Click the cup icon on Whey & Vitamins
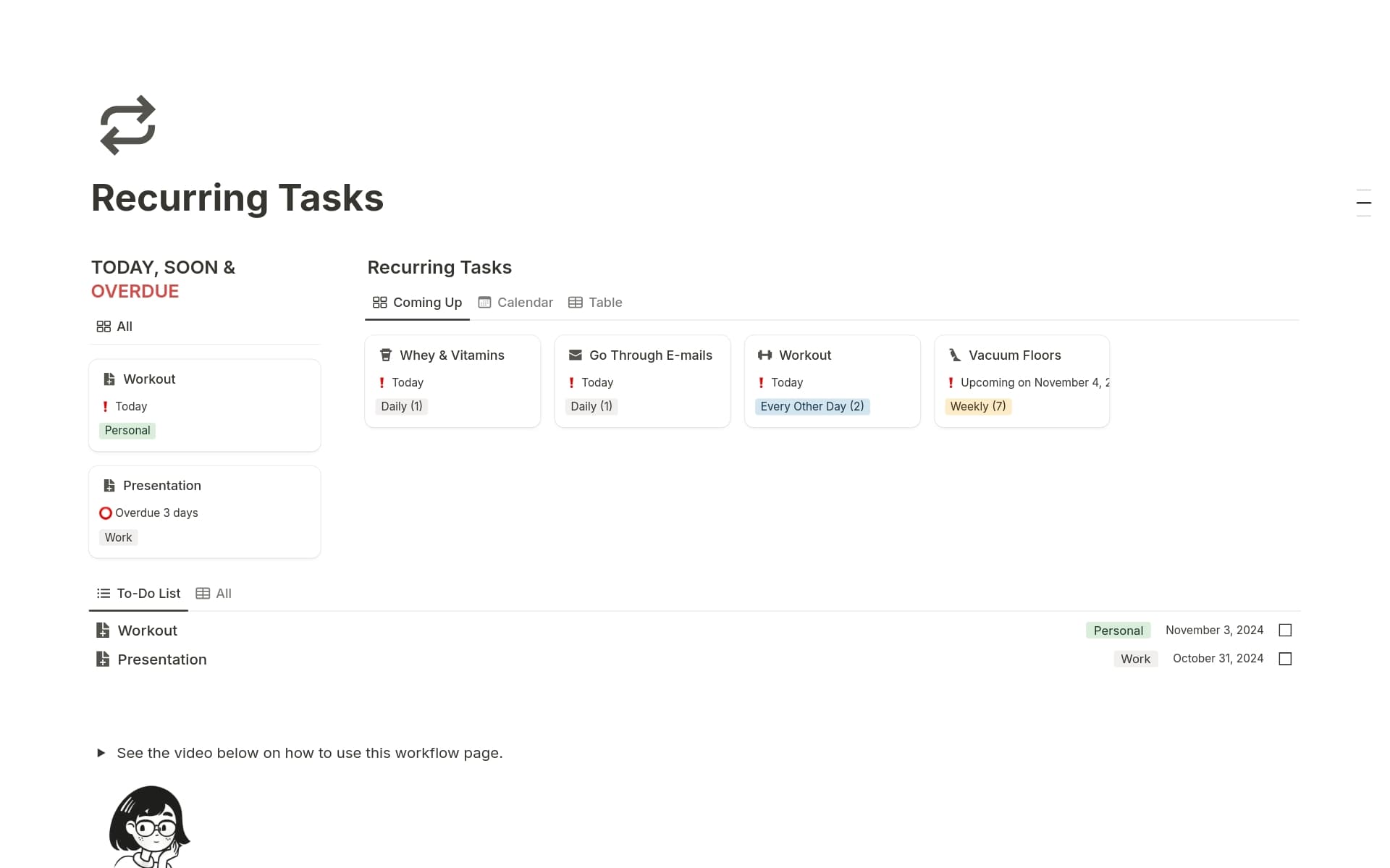This screenshot has width=1390, height=868. 386,355
